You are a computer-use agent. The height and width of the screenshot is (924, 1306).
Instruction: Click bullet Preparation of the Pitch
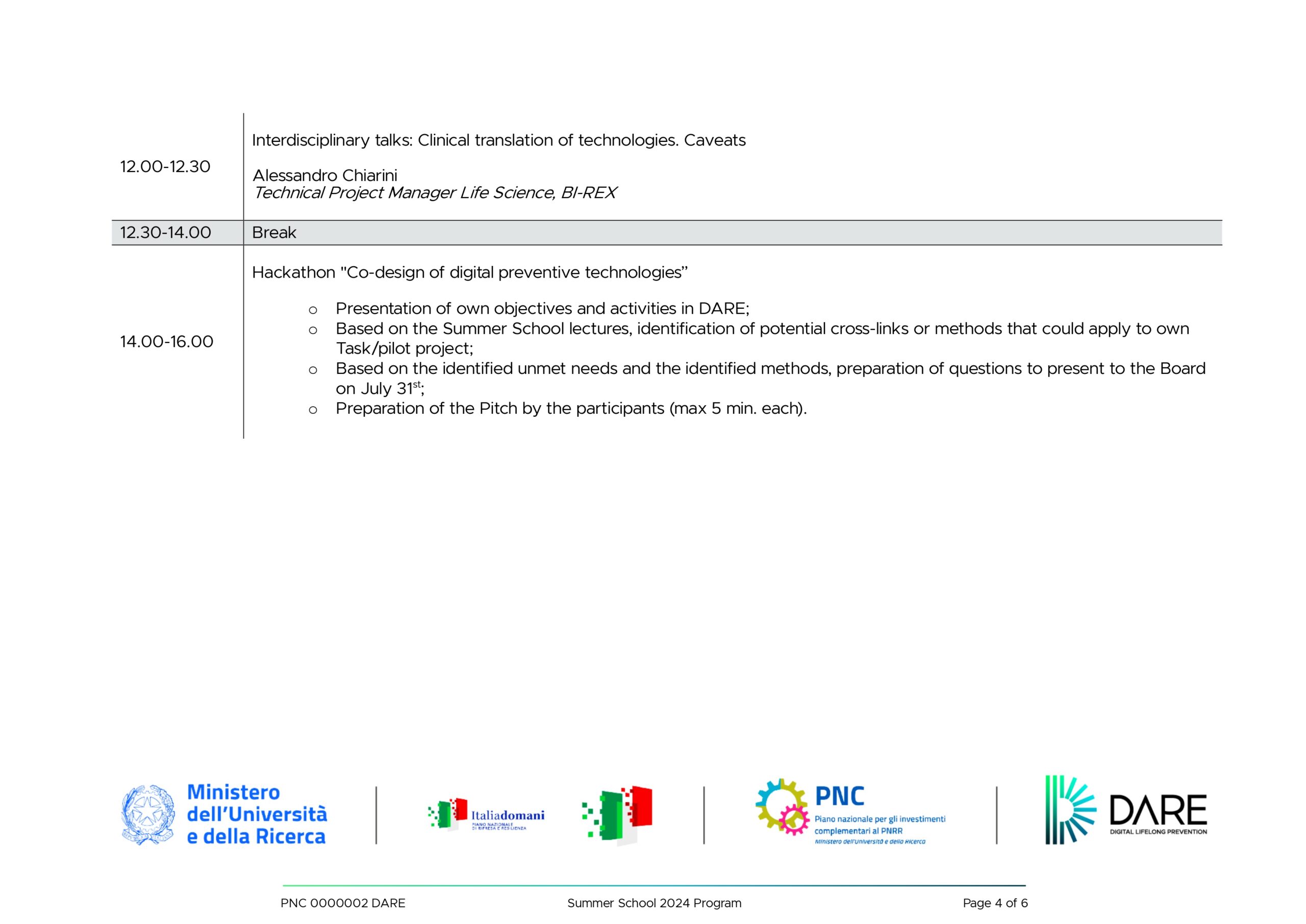pyautogui.click(x=571, y=409)
